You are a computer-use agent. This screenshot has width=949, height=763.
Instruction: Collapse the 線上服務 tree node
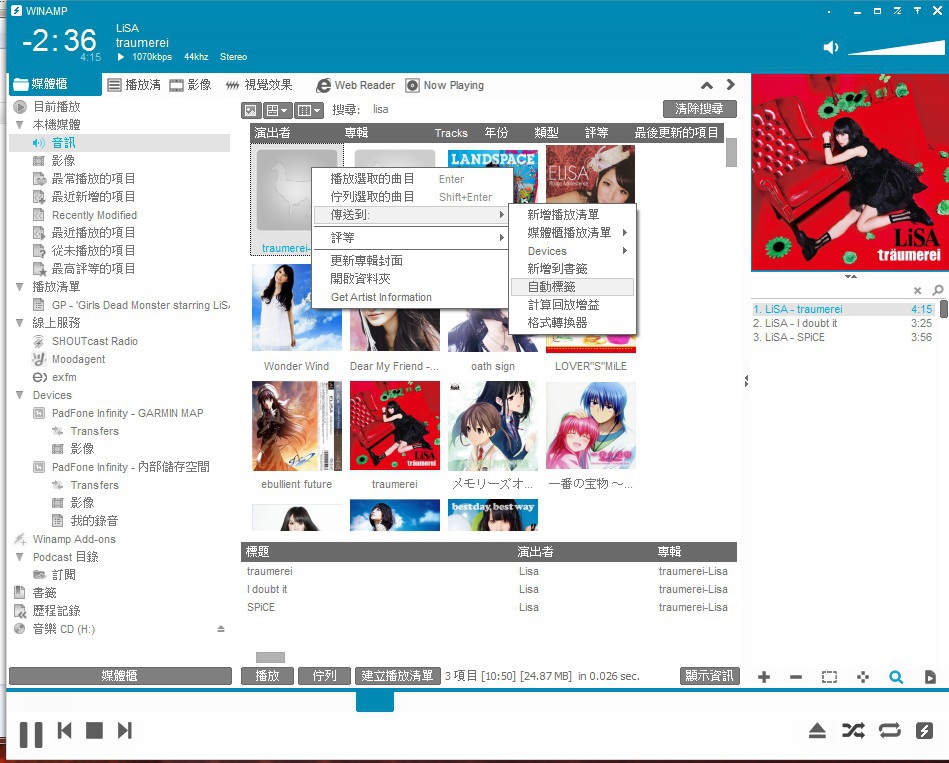[19, 323]
